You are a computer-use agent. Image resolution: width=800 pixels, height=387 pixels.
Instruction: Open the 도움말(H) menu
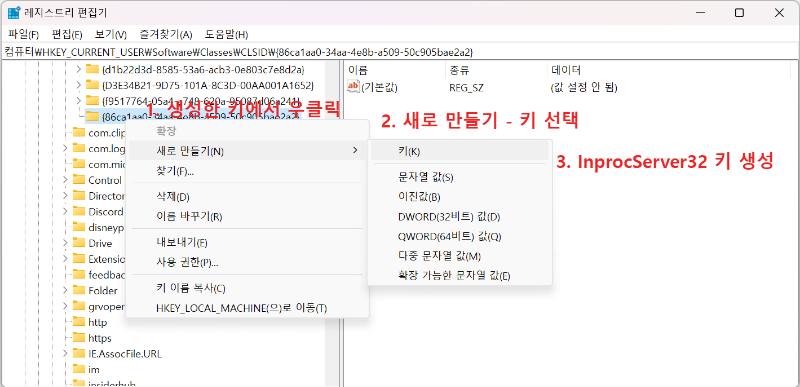(x=227, y=35)
